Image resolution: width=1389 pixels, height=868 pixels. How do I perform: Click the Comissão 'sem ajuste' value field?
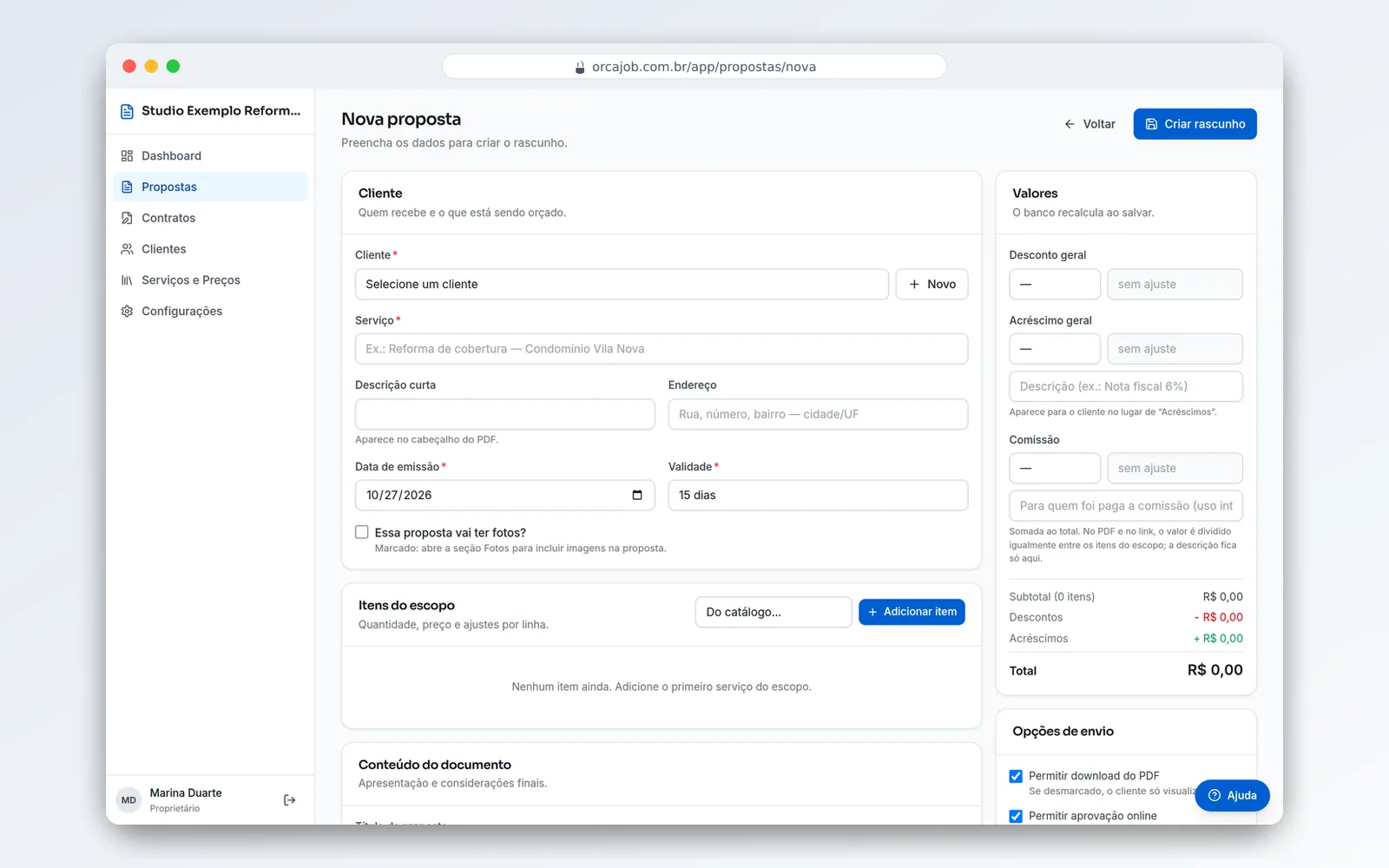1175,469
